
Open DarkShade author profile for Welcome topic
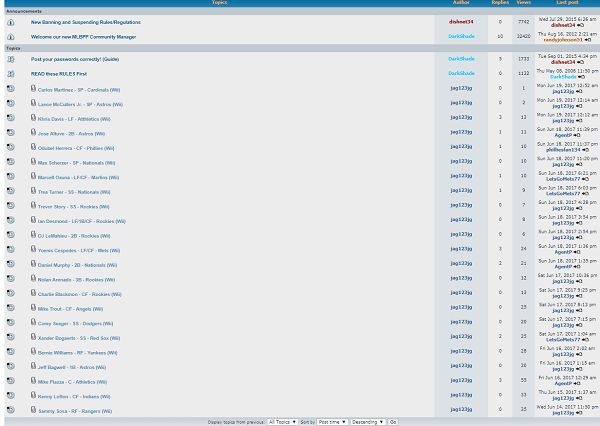(x=461, y=36)
